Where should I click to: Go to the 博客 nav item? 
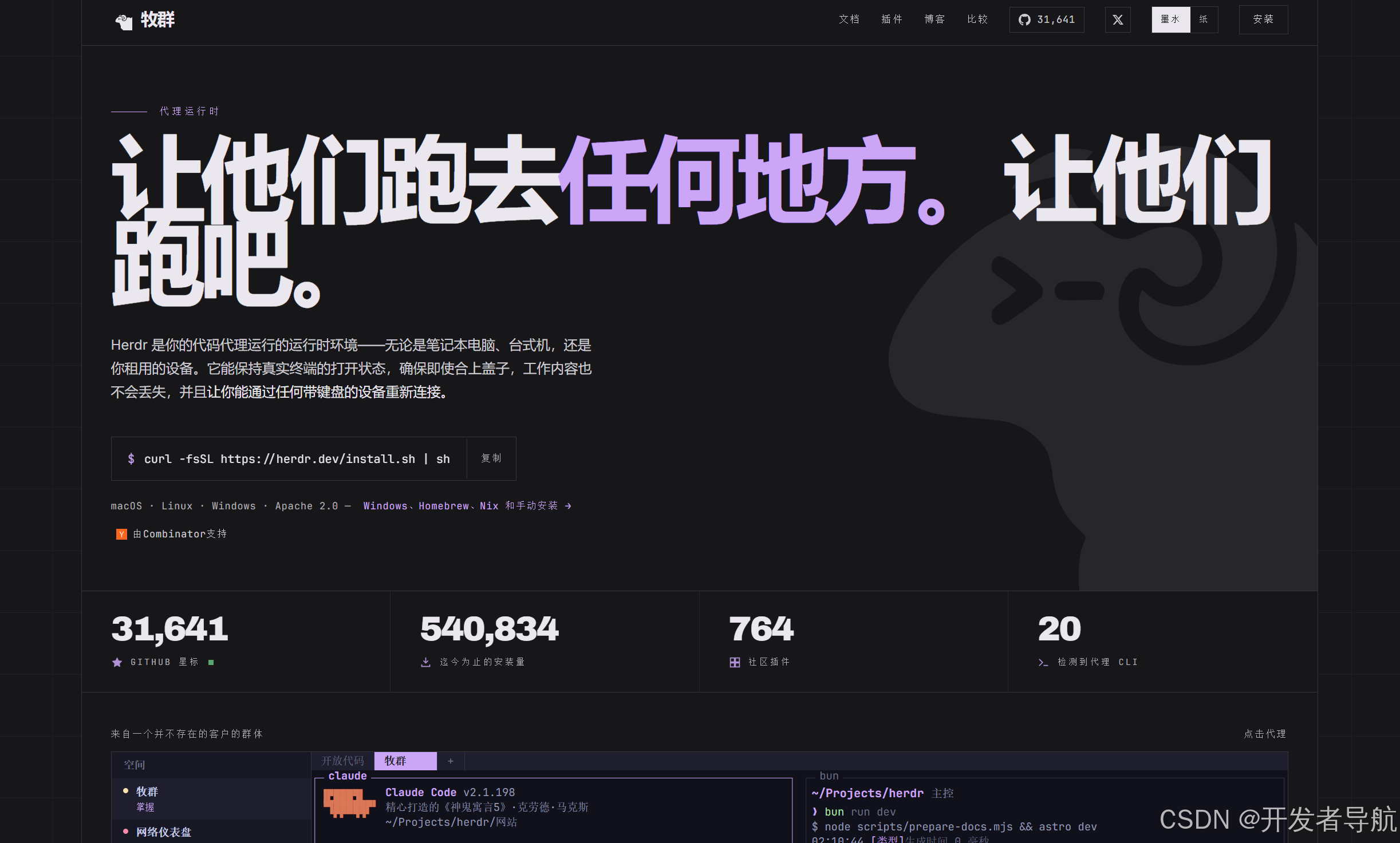tap(934, 19)
